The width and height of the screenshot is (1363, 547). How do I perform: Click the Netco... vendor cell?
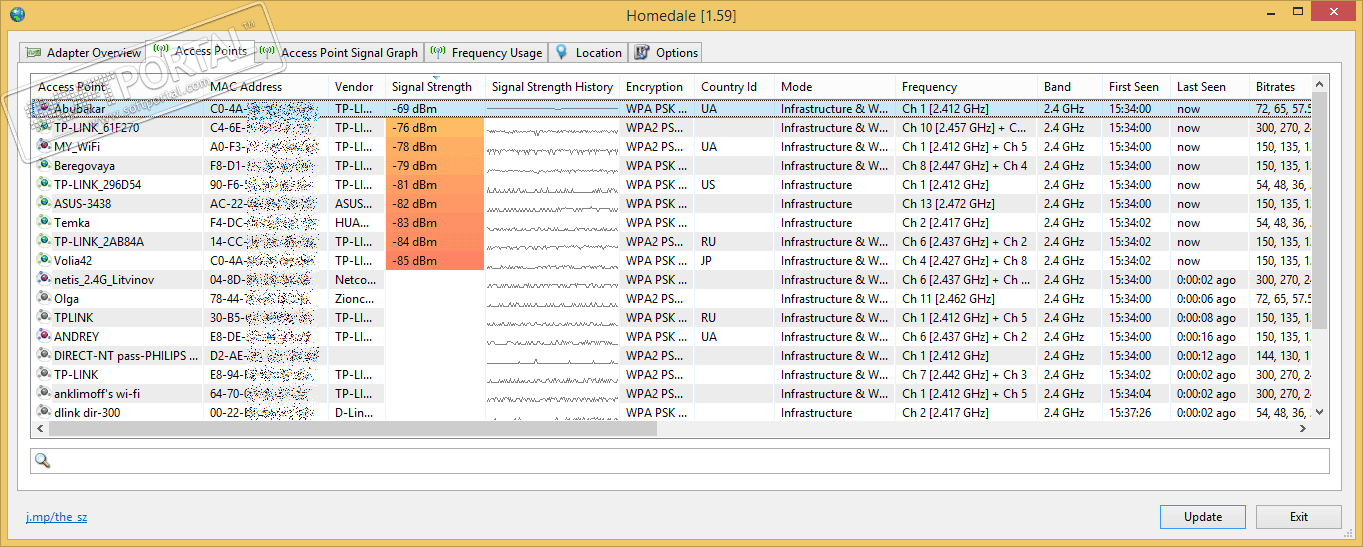[x=356, y=280]
